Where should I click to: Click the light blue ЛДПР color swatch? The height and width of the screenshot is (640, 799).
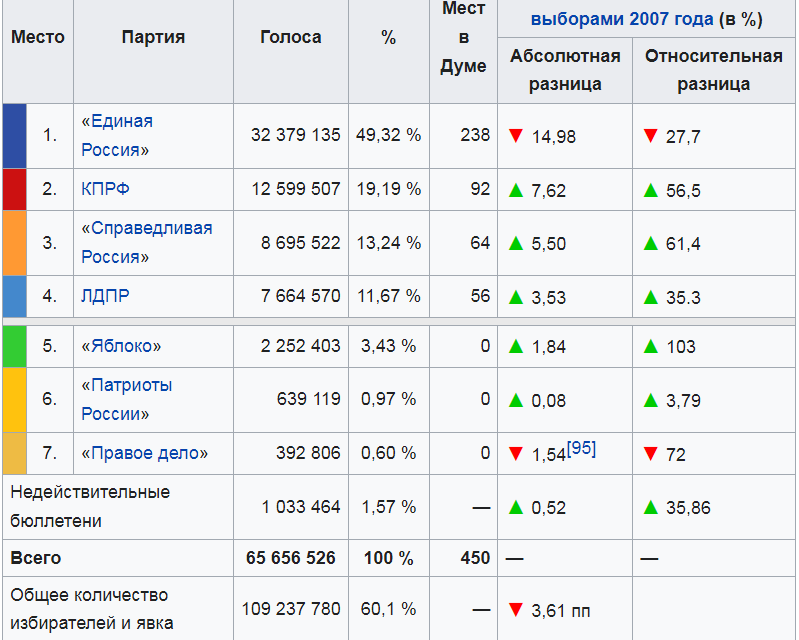pyautogui.click(x=14, y=297)
